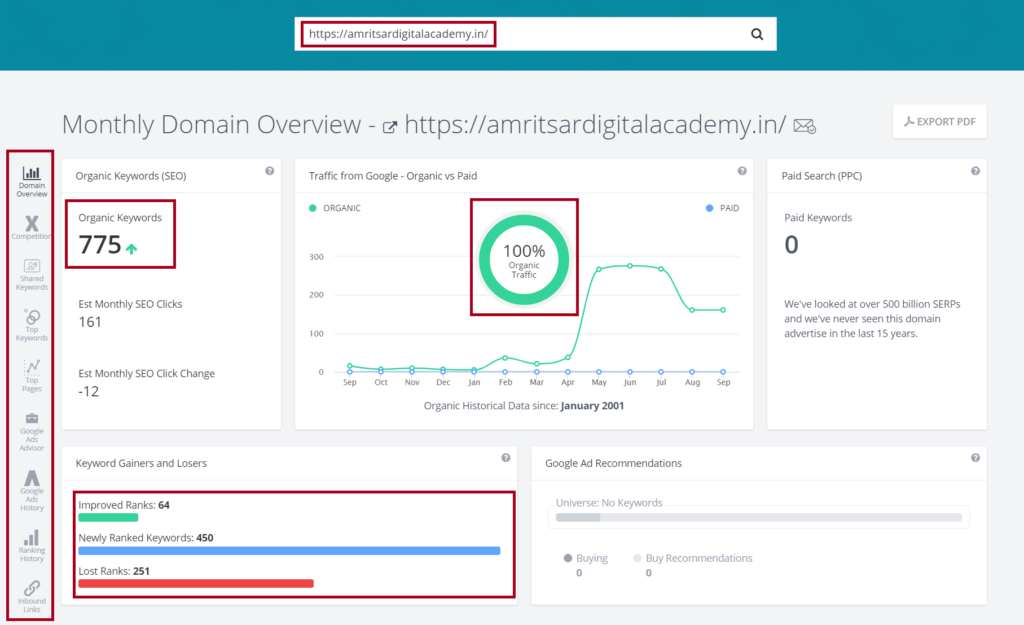Click the email envelope icon after the domain
Image resolution: width=1024 pixels, height=625 pixels.
(805, 126)
